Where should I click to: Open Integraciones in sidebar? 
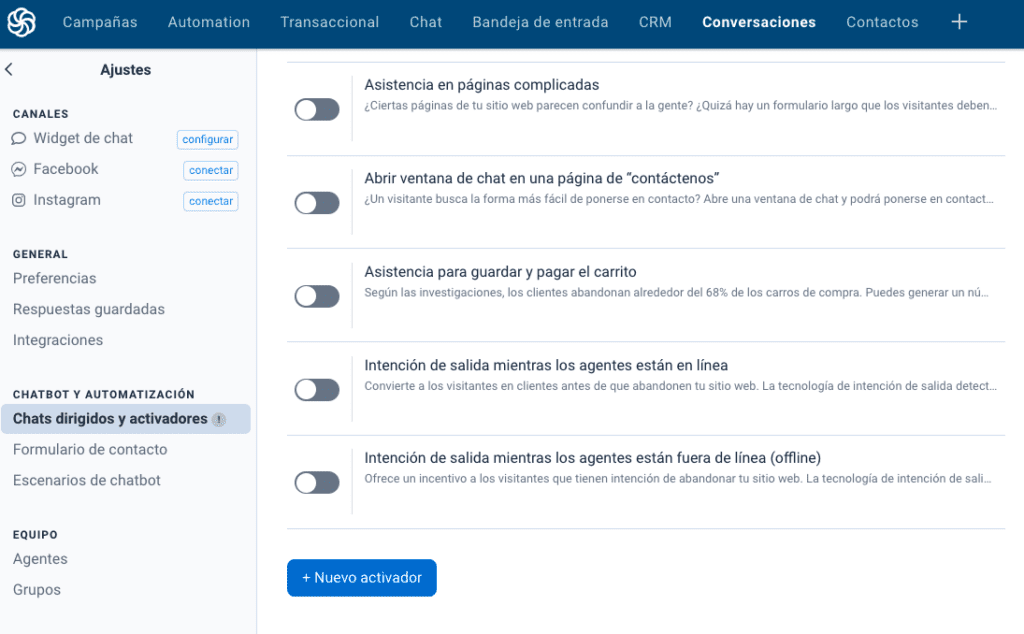pyautogui.click(x=58, y=340)
